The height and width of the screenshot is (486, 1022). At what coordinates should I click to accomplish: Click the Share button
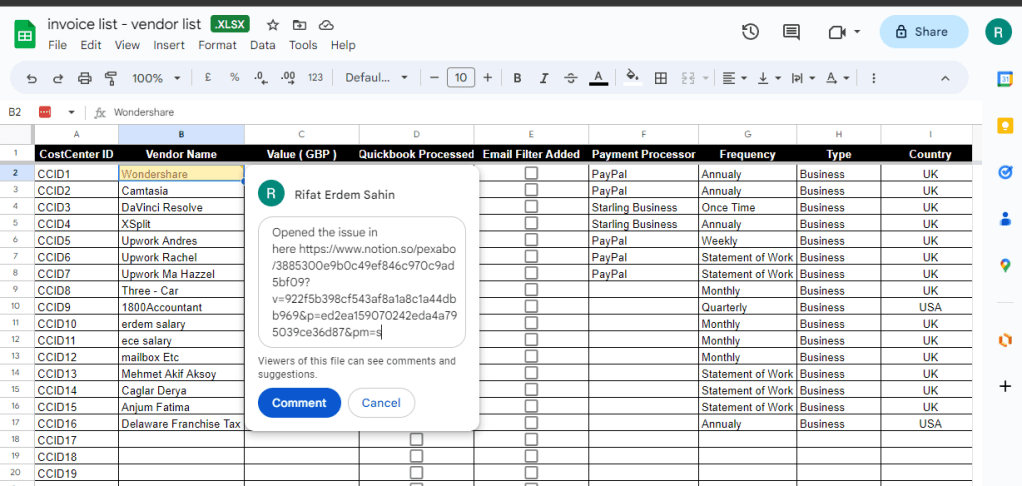pyautogui.click(x=924, y=32)
